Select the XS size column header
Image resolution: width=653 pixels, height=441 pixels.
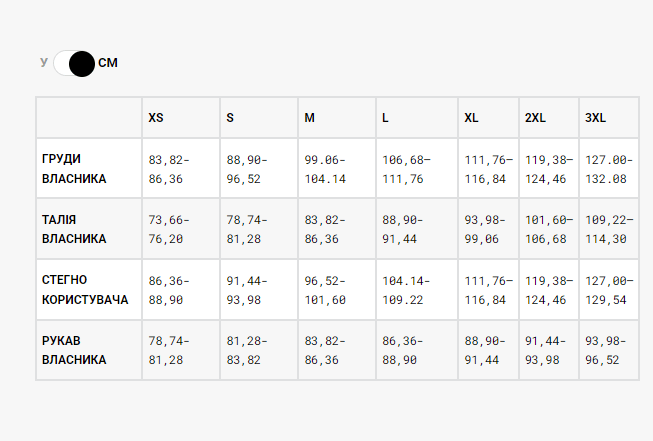[156, 118]
